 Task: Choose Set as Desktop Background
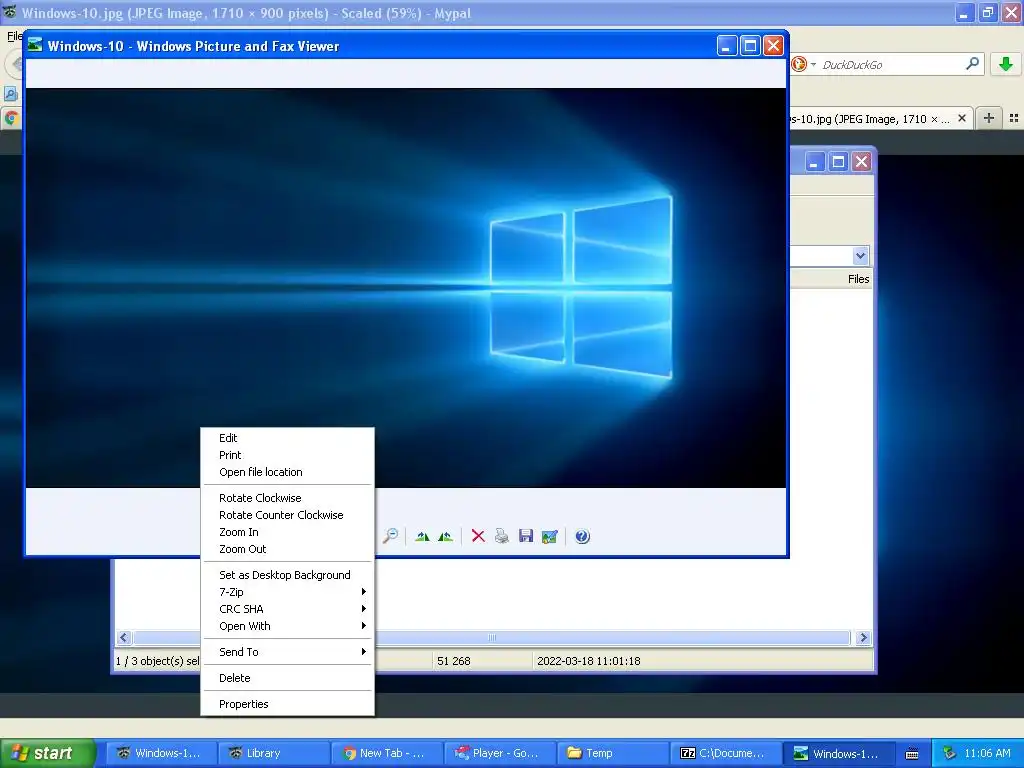click(287, 575)
